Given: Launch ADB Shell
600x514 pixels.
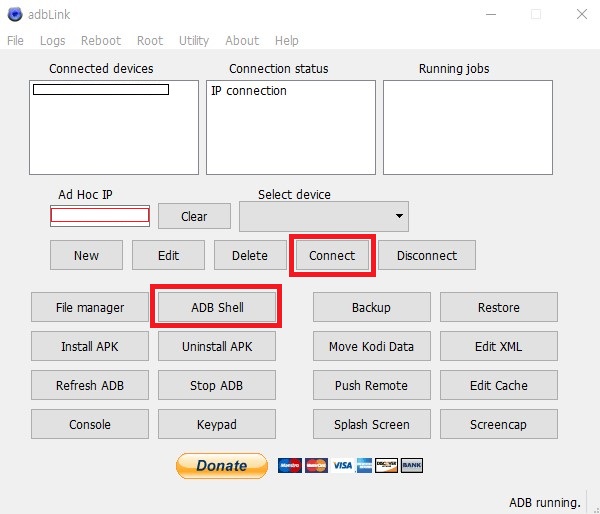Looking at the screenshot, I should [x=217, y=307].
